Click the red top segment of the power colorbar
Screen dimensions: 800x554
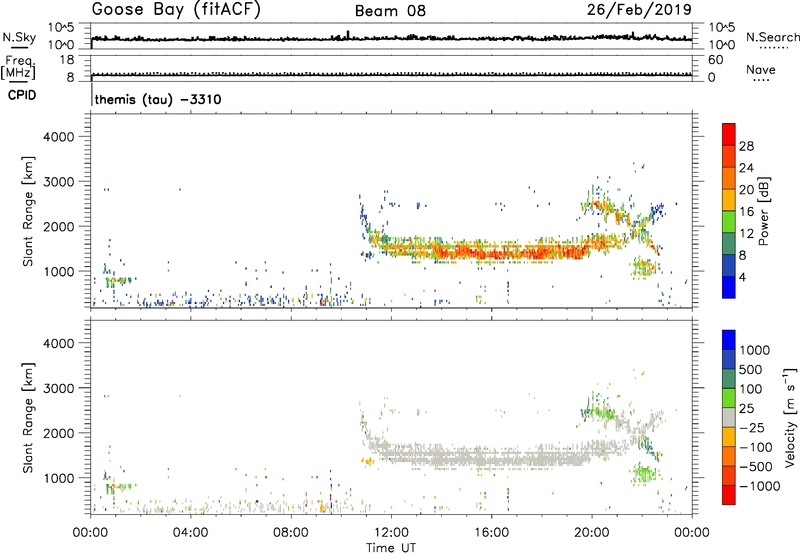(x=729, y=134)
